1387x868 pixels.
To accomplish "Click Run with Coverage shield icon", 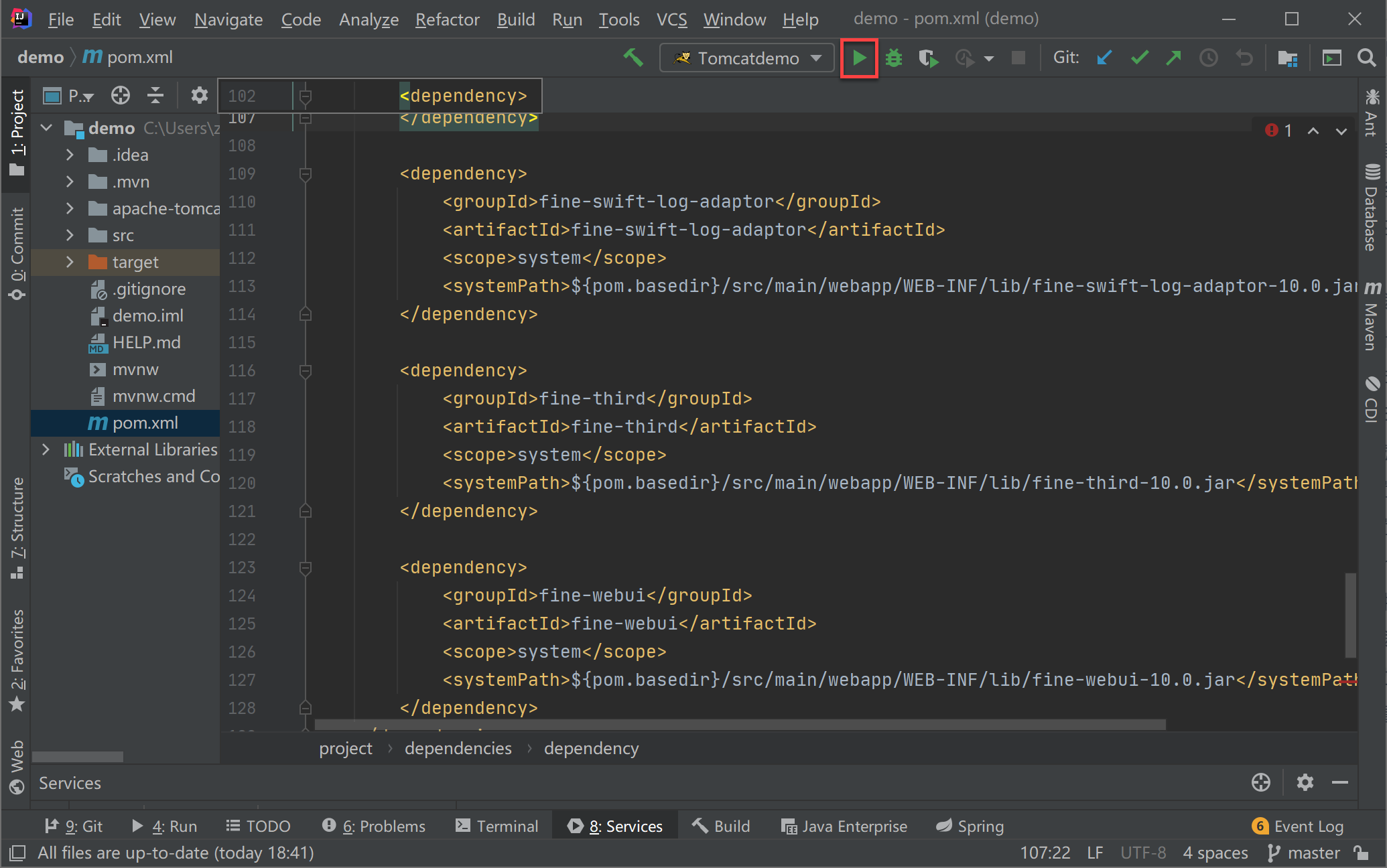I will tap(928, 58).
